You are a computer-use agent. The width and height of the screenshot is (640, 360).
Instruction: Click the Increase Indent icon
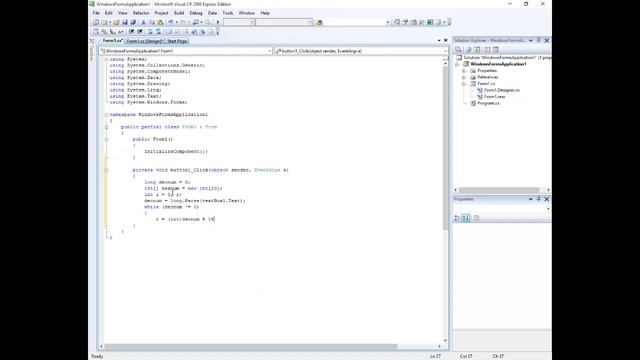(140, 31)
